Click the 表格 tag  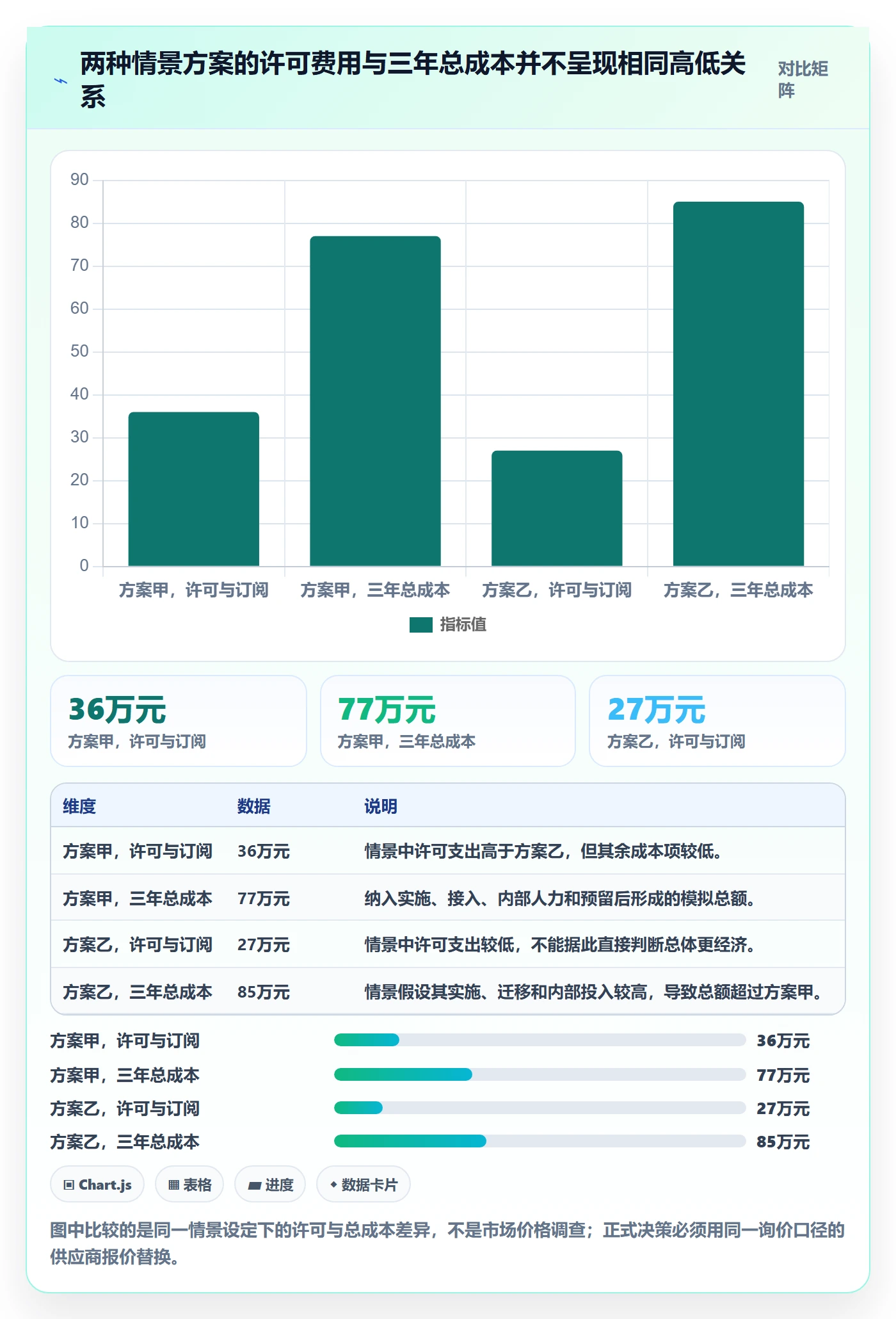point(189,1185)
